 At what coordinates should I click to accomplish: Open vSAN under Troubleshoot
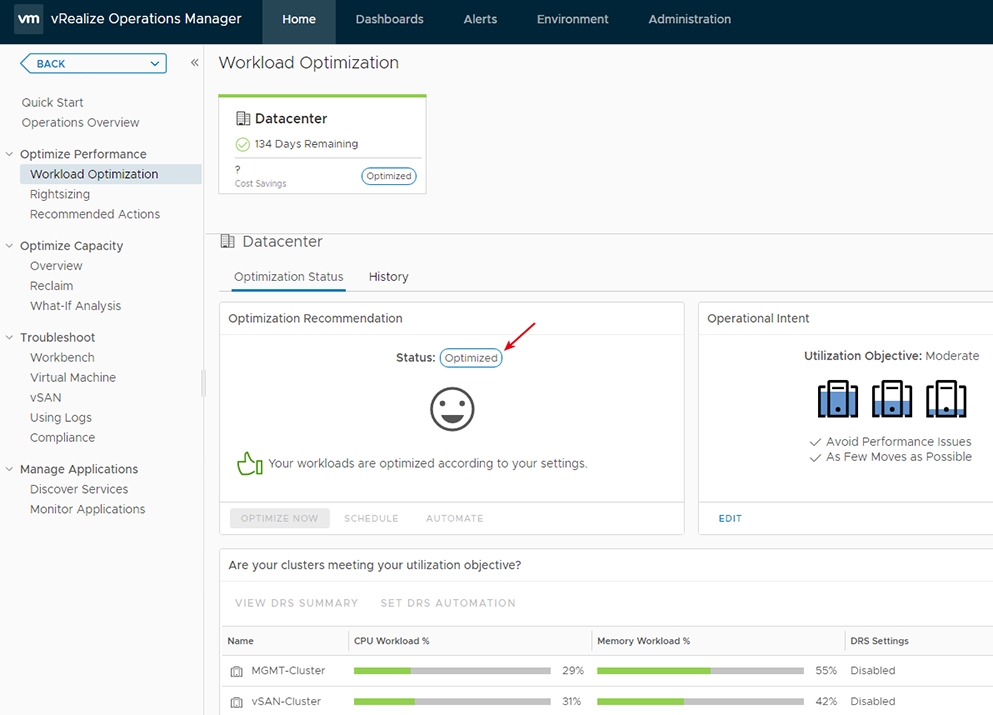tap(46, 398)
